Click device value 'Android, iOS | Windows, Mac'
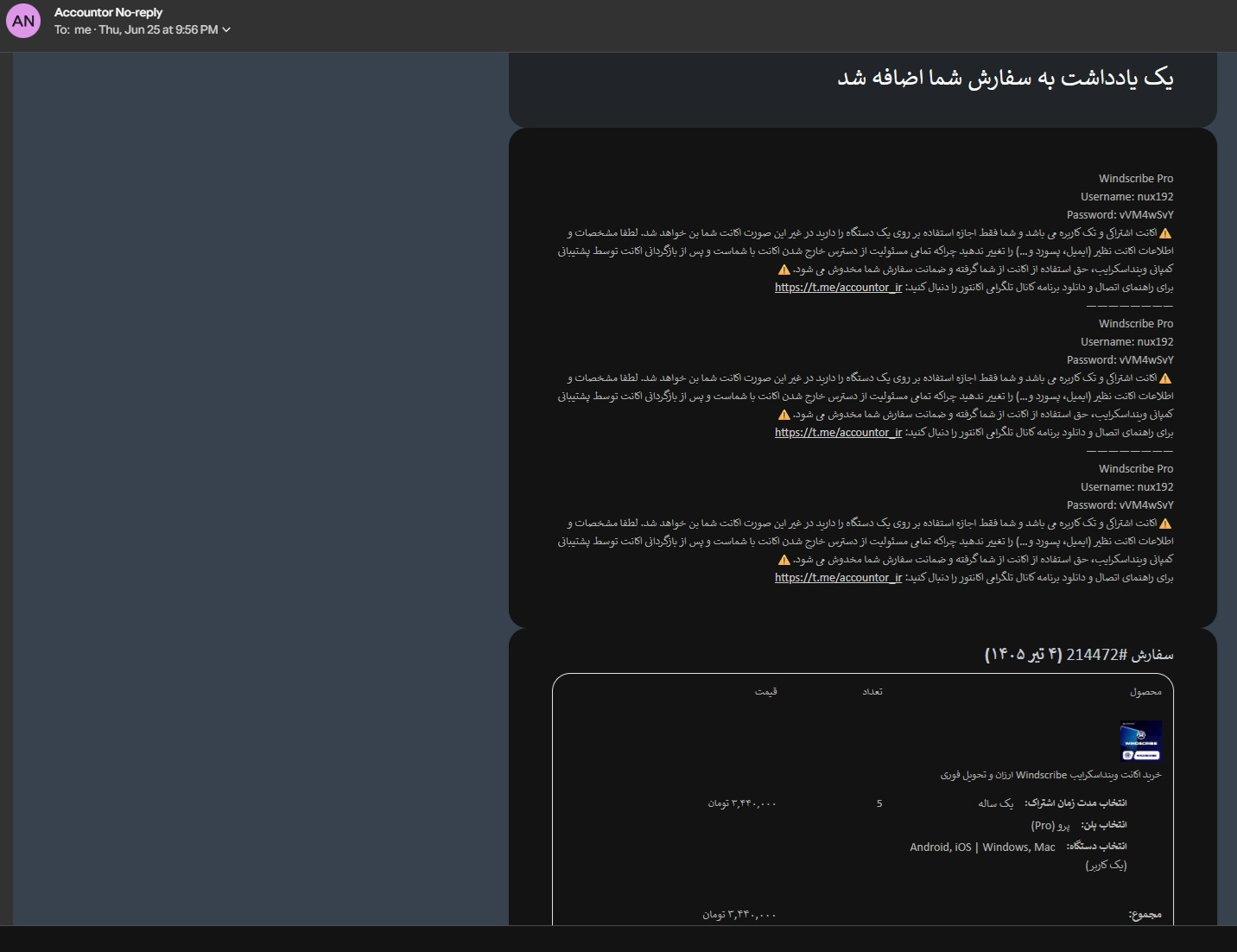The image size is (1237, 952). click(982, 847)
